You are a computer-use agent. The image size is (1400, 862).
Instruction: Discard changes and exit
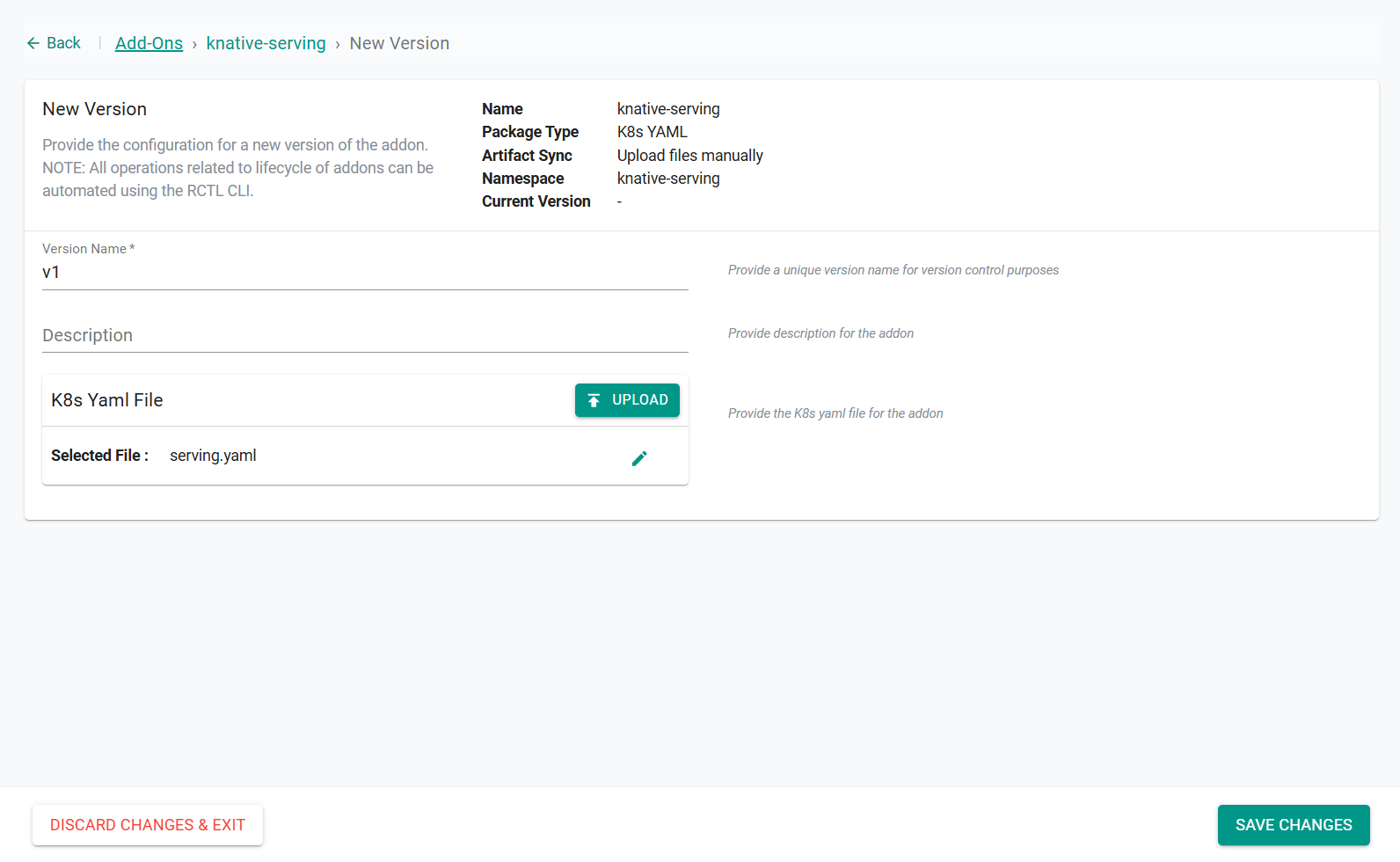click(148, 825)
